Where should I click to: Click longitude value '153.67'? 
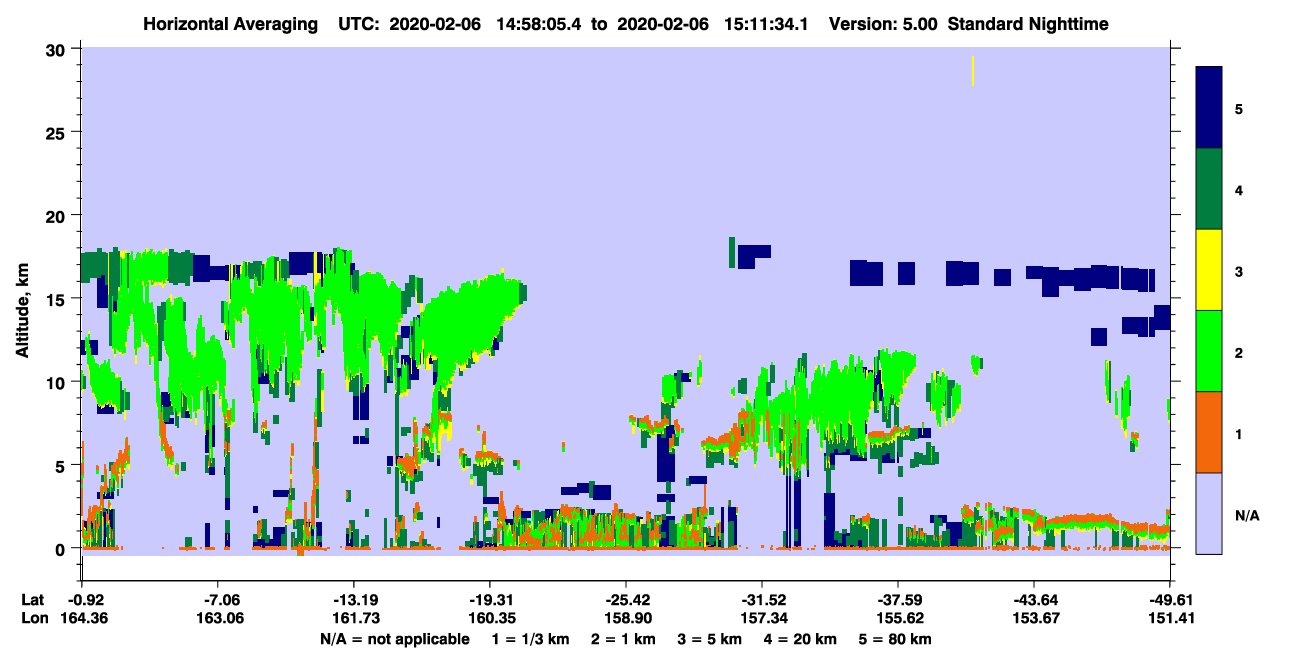pos(1034,618)
